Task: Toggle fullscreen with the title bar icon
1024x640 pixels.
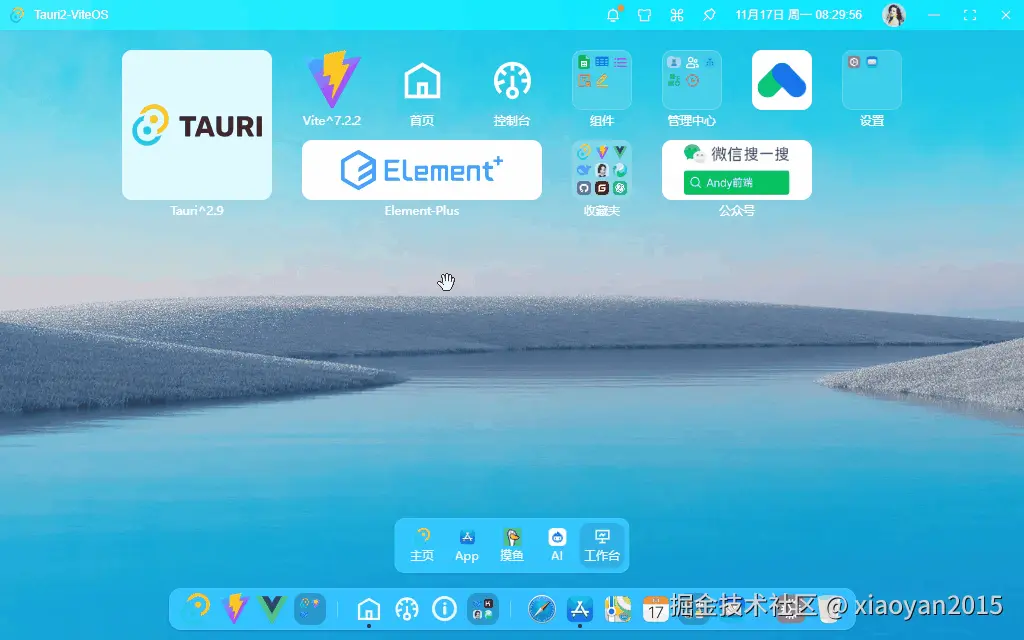Action: (x=969, y=15)
